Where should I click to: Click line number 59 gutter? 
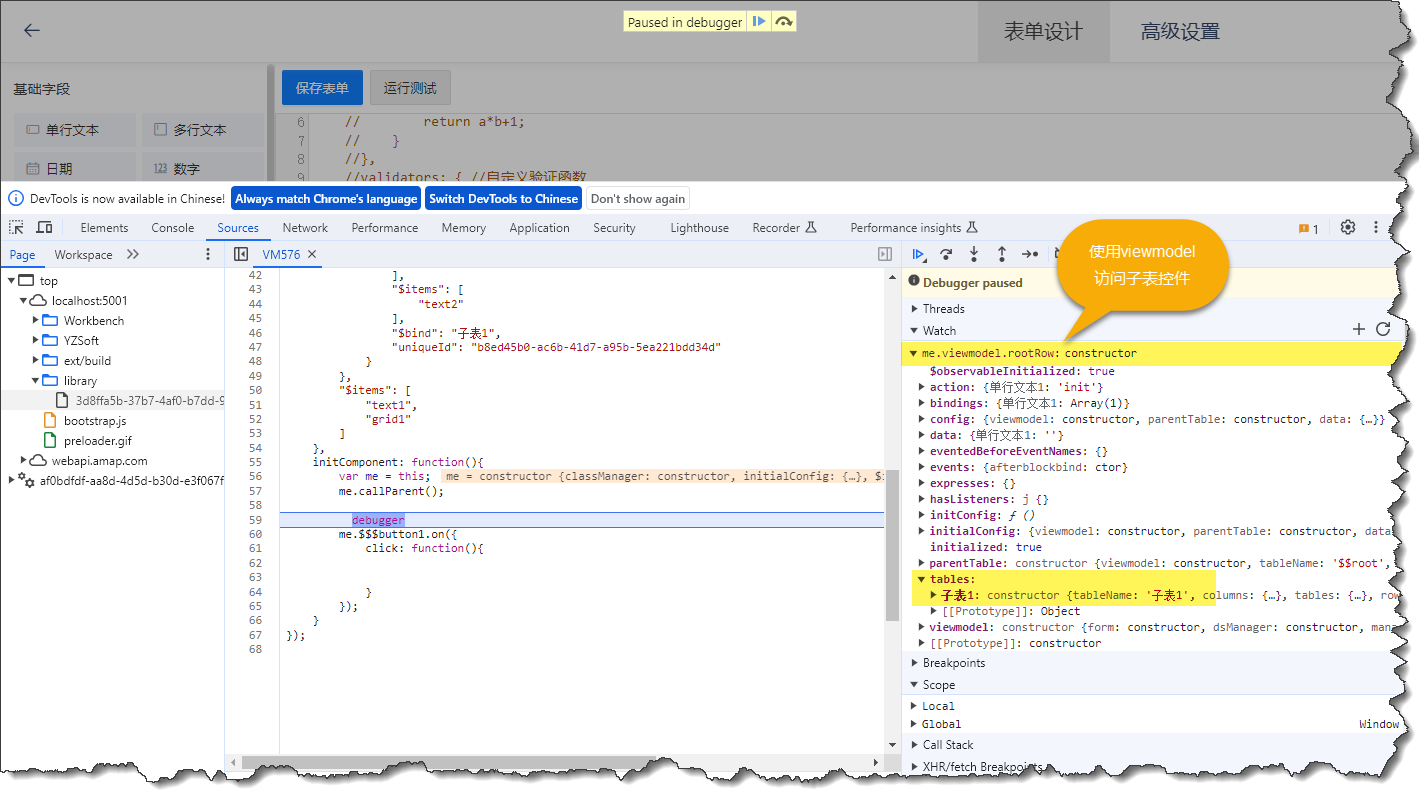tap(255, 520)
